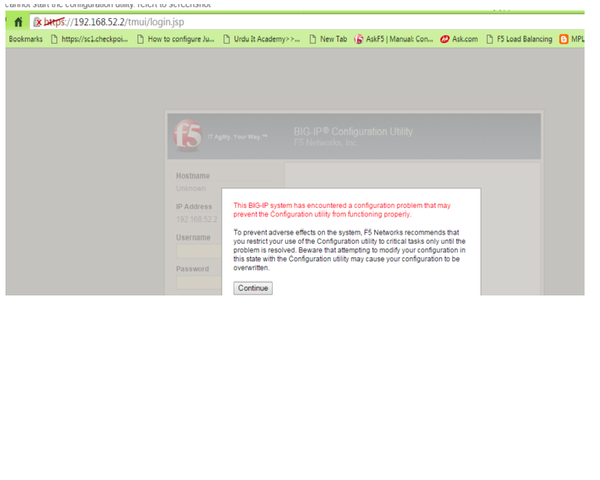Screen dimensions: 600x480
Task: Click the AskF5 bookmark's red F5 icon
Action: coord(359,39)
